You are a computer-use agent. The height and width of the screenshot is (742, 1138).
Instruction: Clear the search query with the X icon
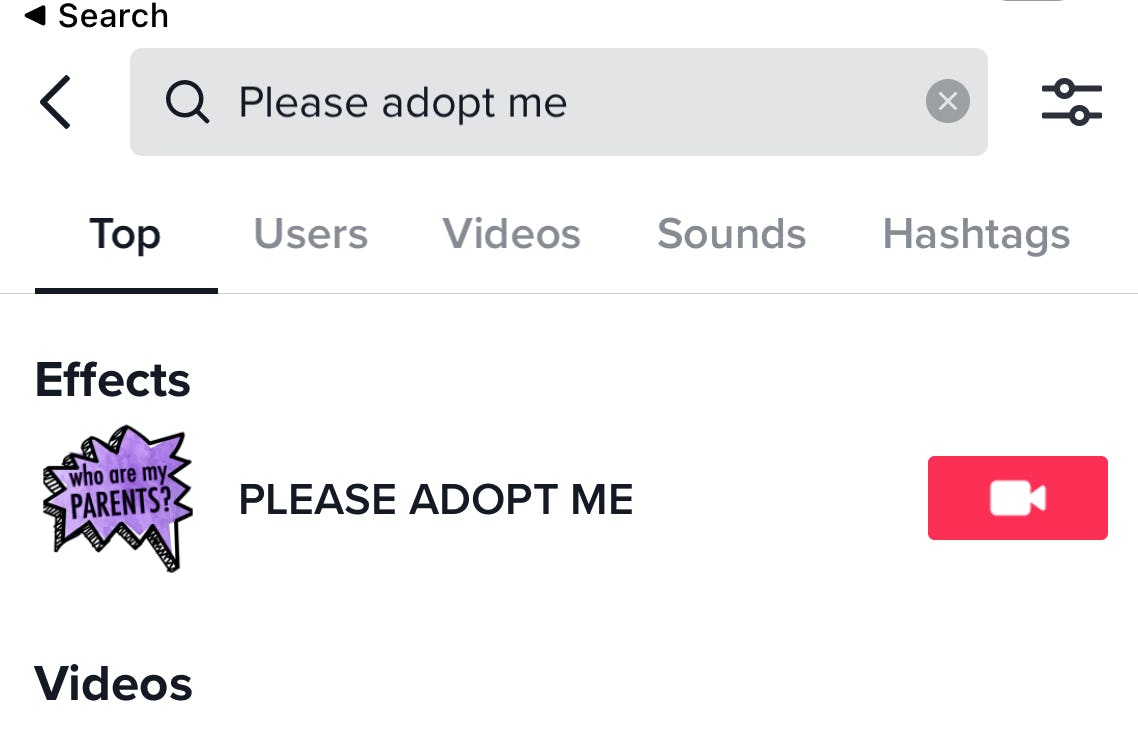tap(947, 100)
